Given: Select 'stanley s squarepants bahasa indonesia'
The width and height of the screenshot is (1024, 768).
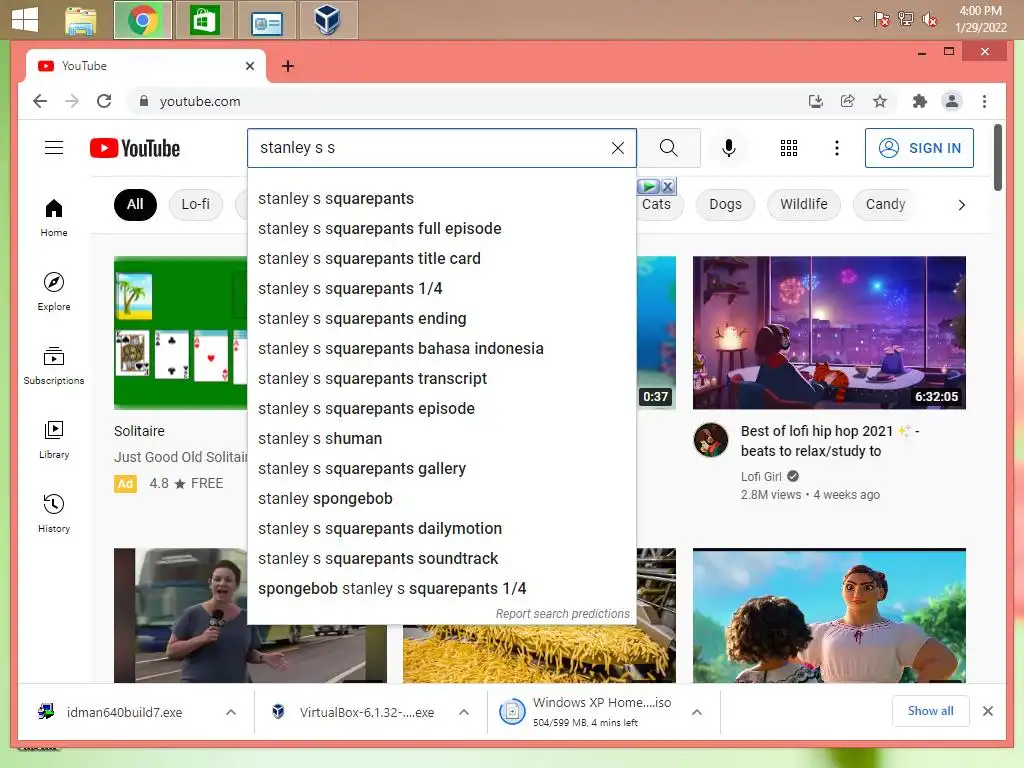Looking at the screenshot, I should (x=441, y=349).
